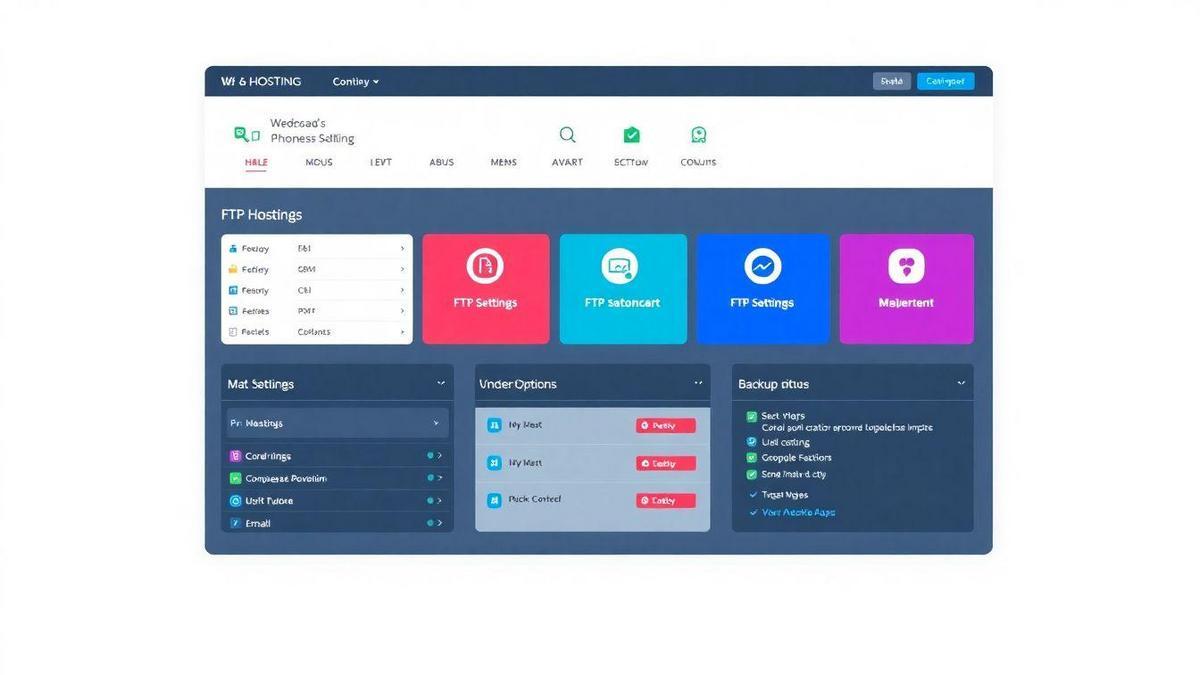
Task: Click the green shield checkmark icon
Action: point(631,135)
